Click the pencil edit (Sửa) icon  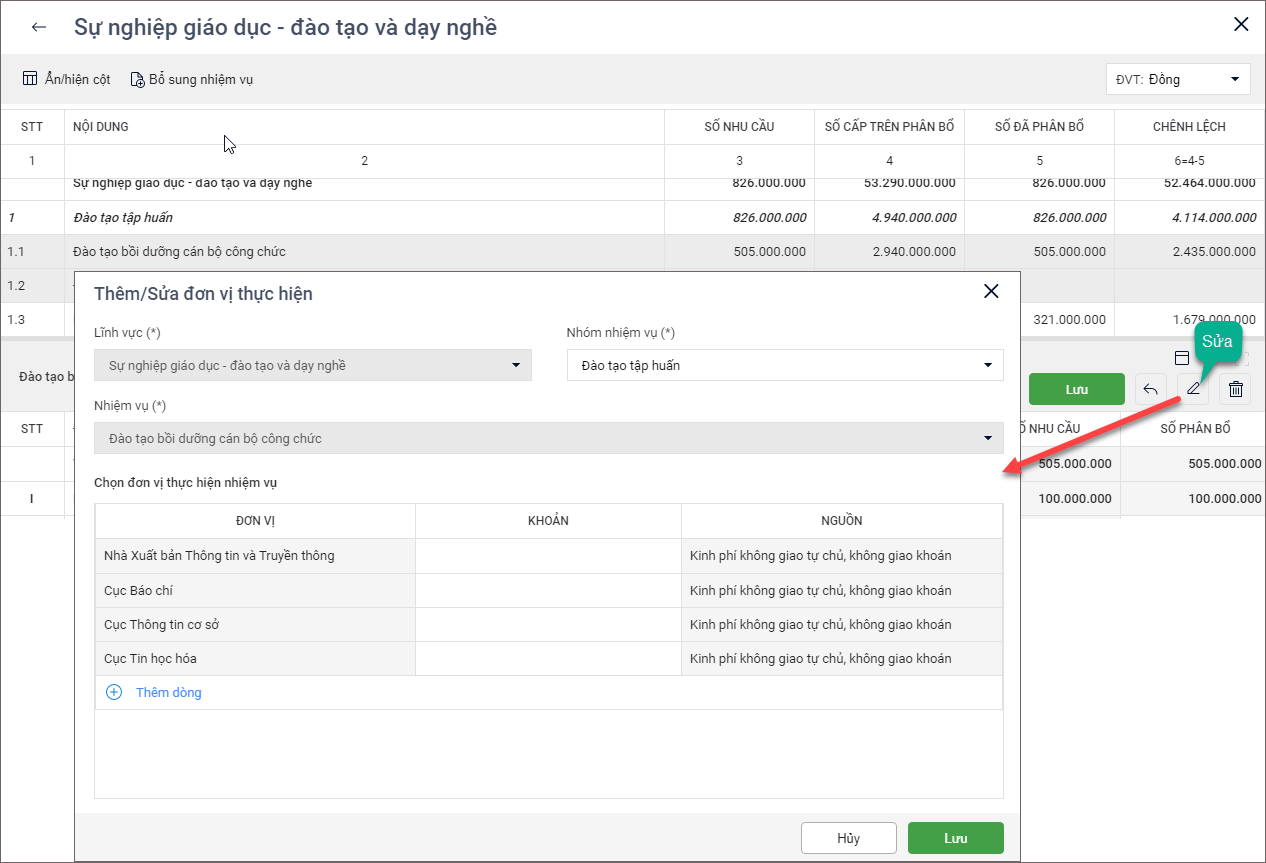1193,389
